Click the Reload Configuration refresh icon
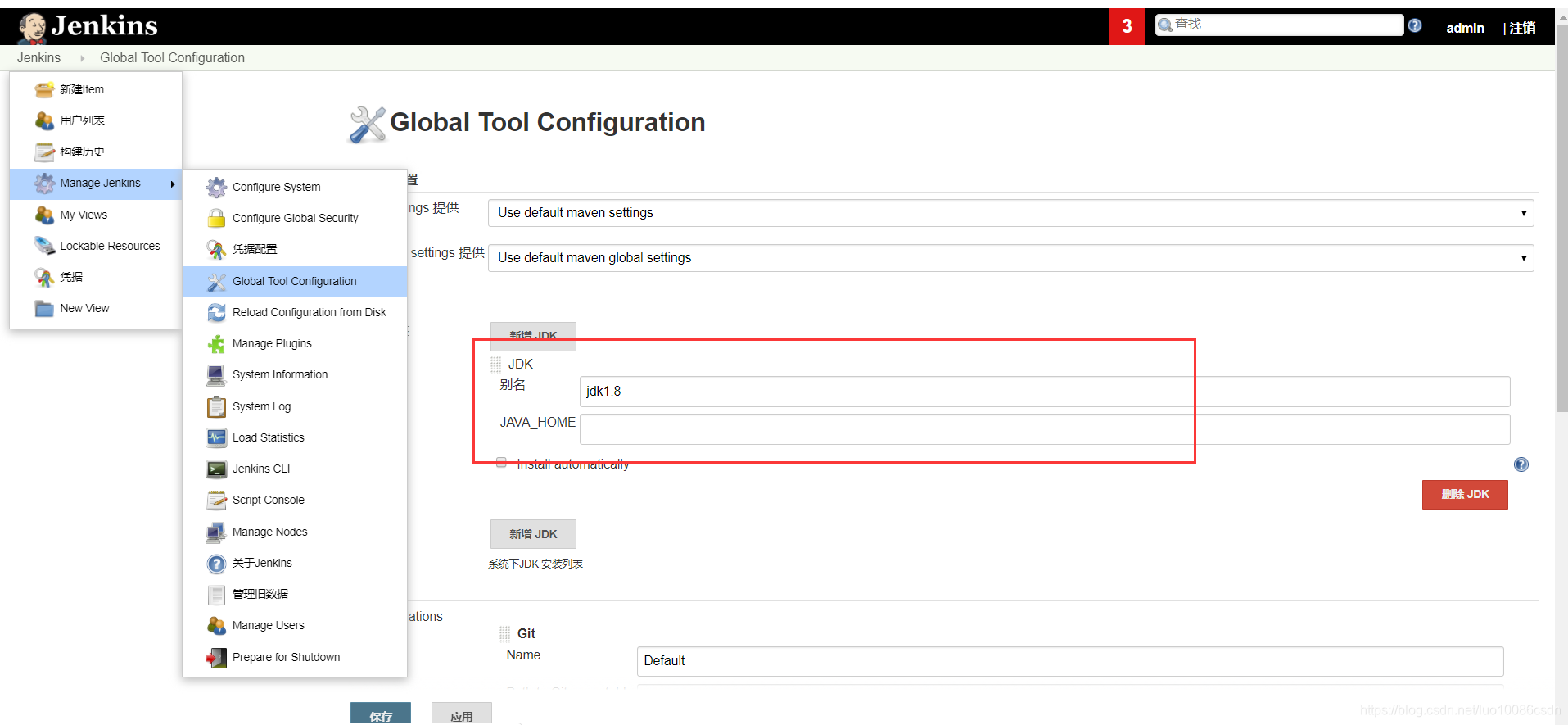Image resolution: width=1568 pixels, height=725 pixels. [x=216, y=312]
